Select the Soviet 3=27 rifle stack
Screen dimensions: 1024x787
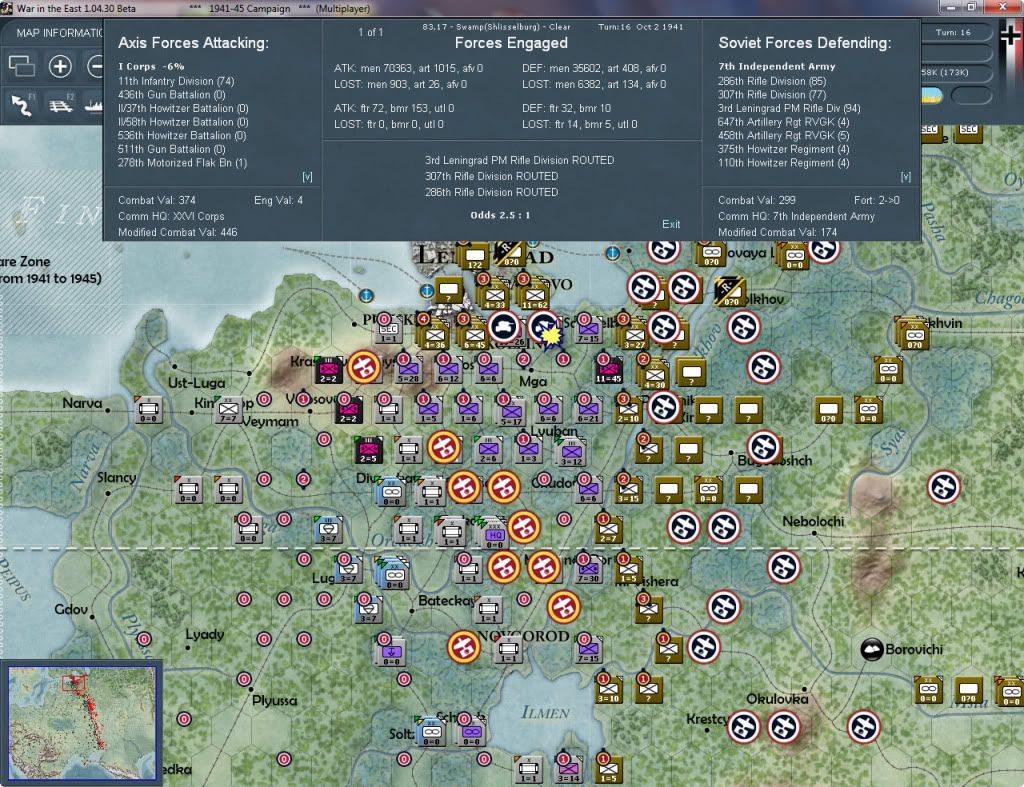pos(634,336)
